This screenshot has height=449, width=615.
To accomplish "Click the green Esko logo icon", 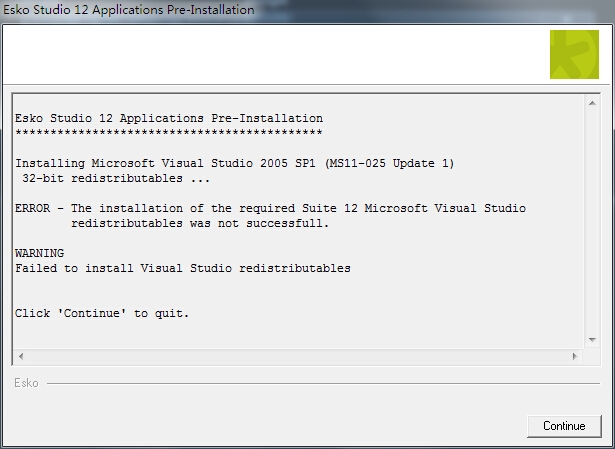I will coord(574,54).
